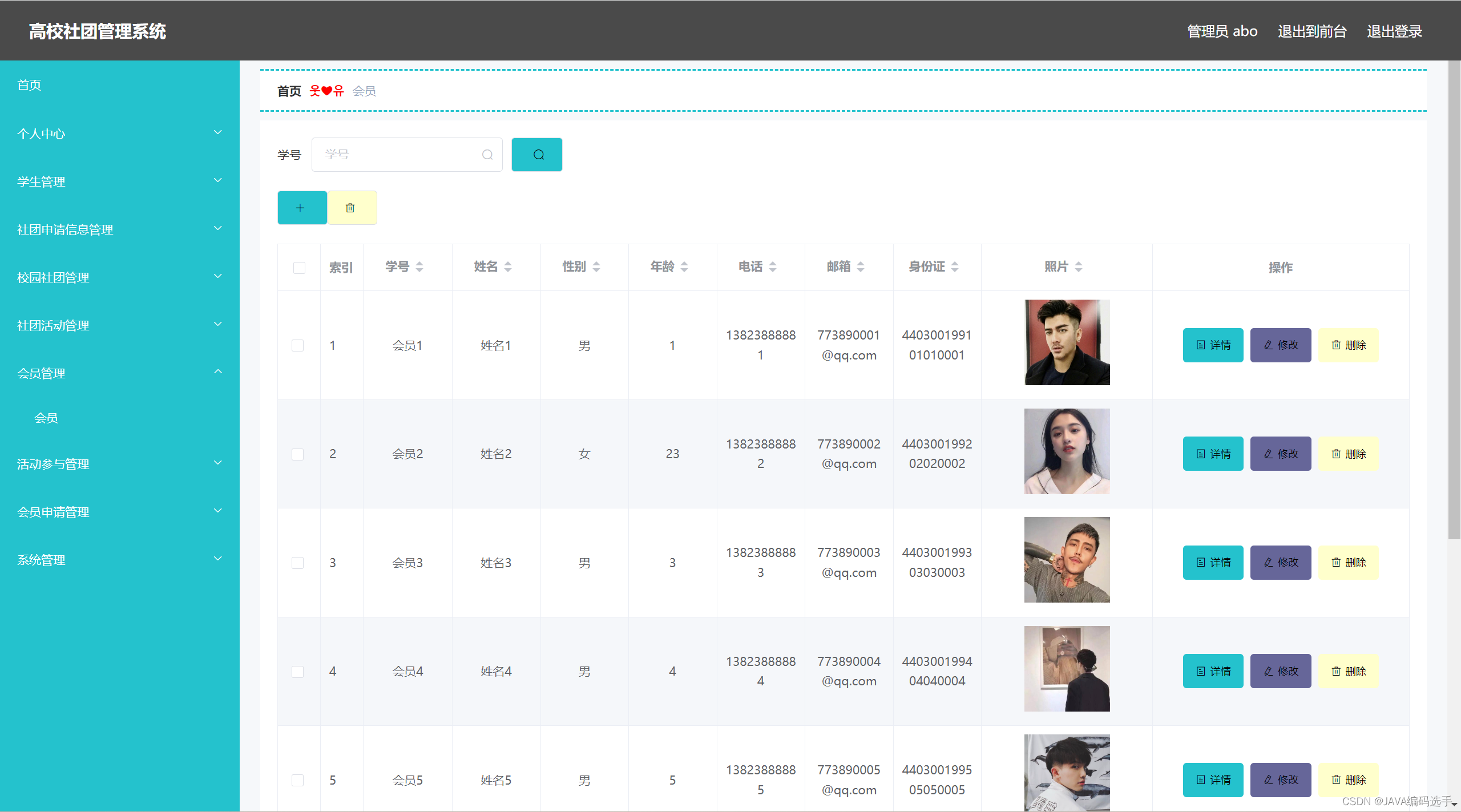The width and height of the screenshot is (1461, 812).
Task: Click 退出登录 in the top bar
Action: click(x=1394, y=31)
